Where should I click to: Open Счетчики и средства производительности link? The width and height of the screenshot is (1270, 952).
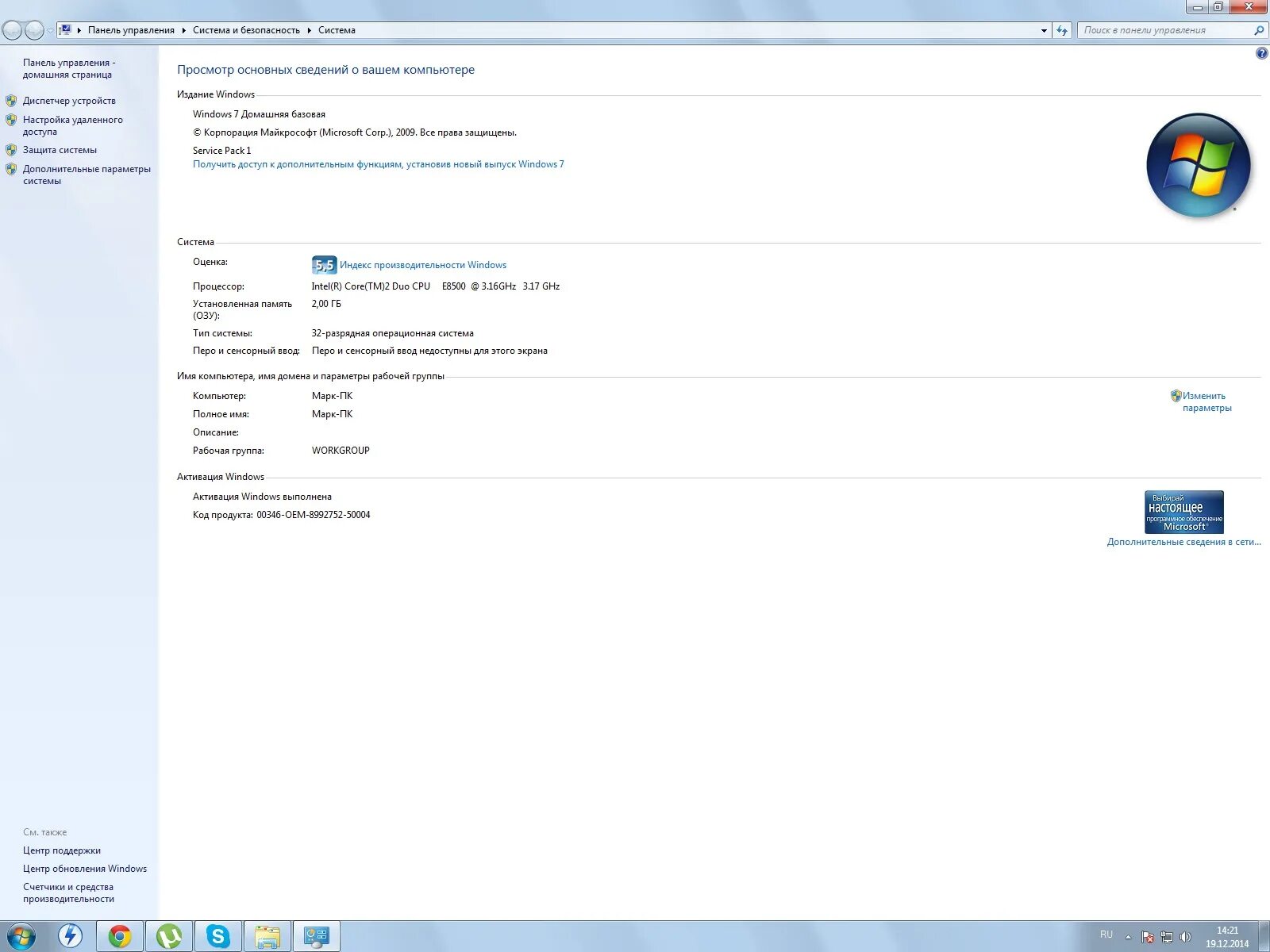(68, 892)
